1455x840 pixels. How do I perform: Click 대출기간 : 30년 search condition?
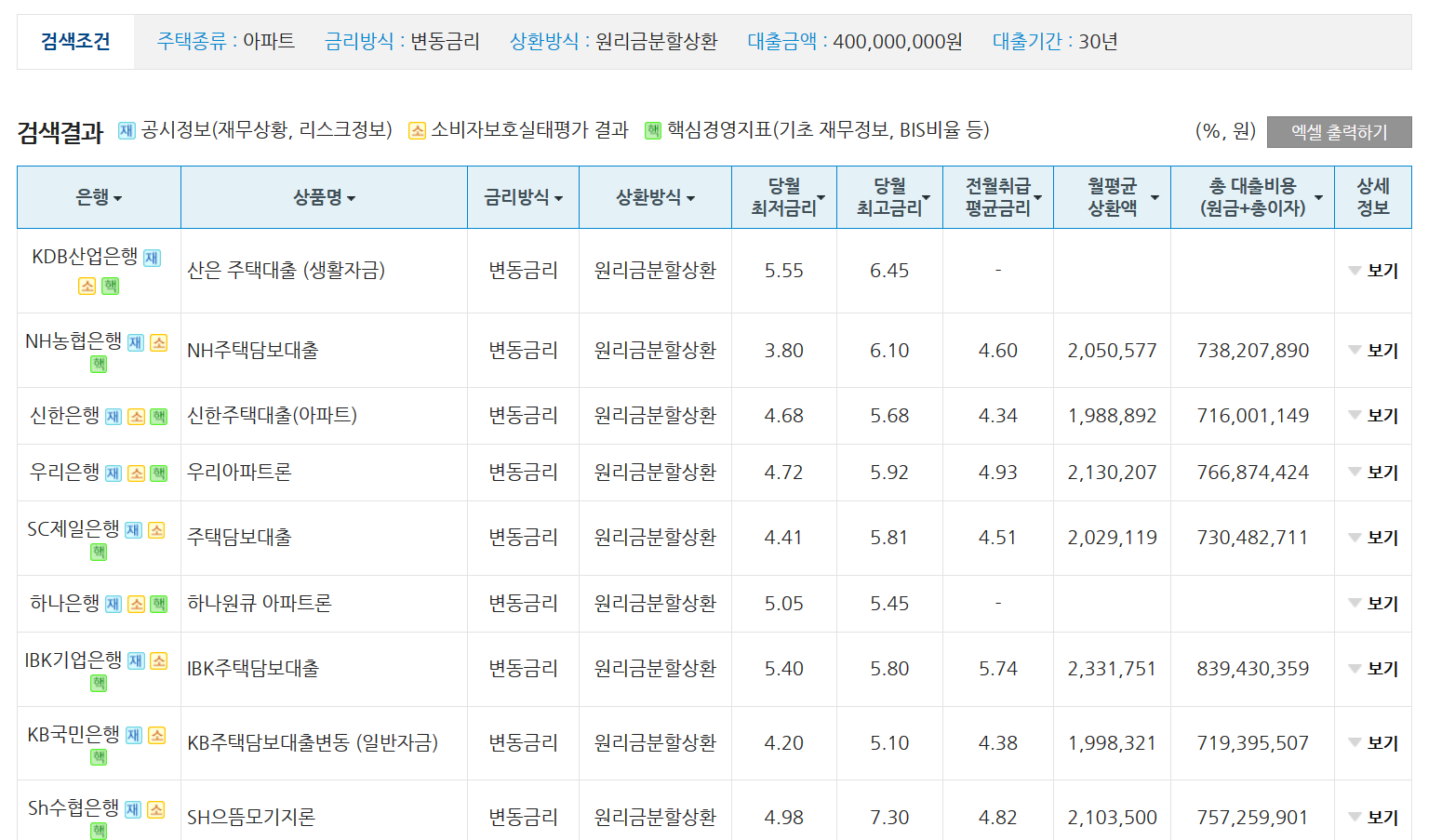1055,42
